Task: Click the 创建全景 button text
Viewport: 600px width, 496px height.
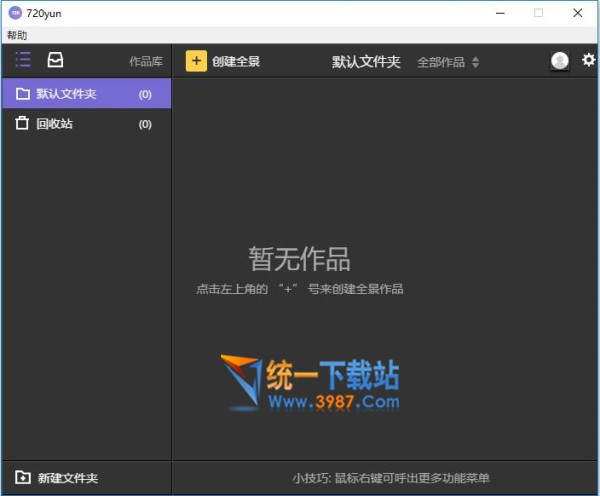Action: (236, 61)
